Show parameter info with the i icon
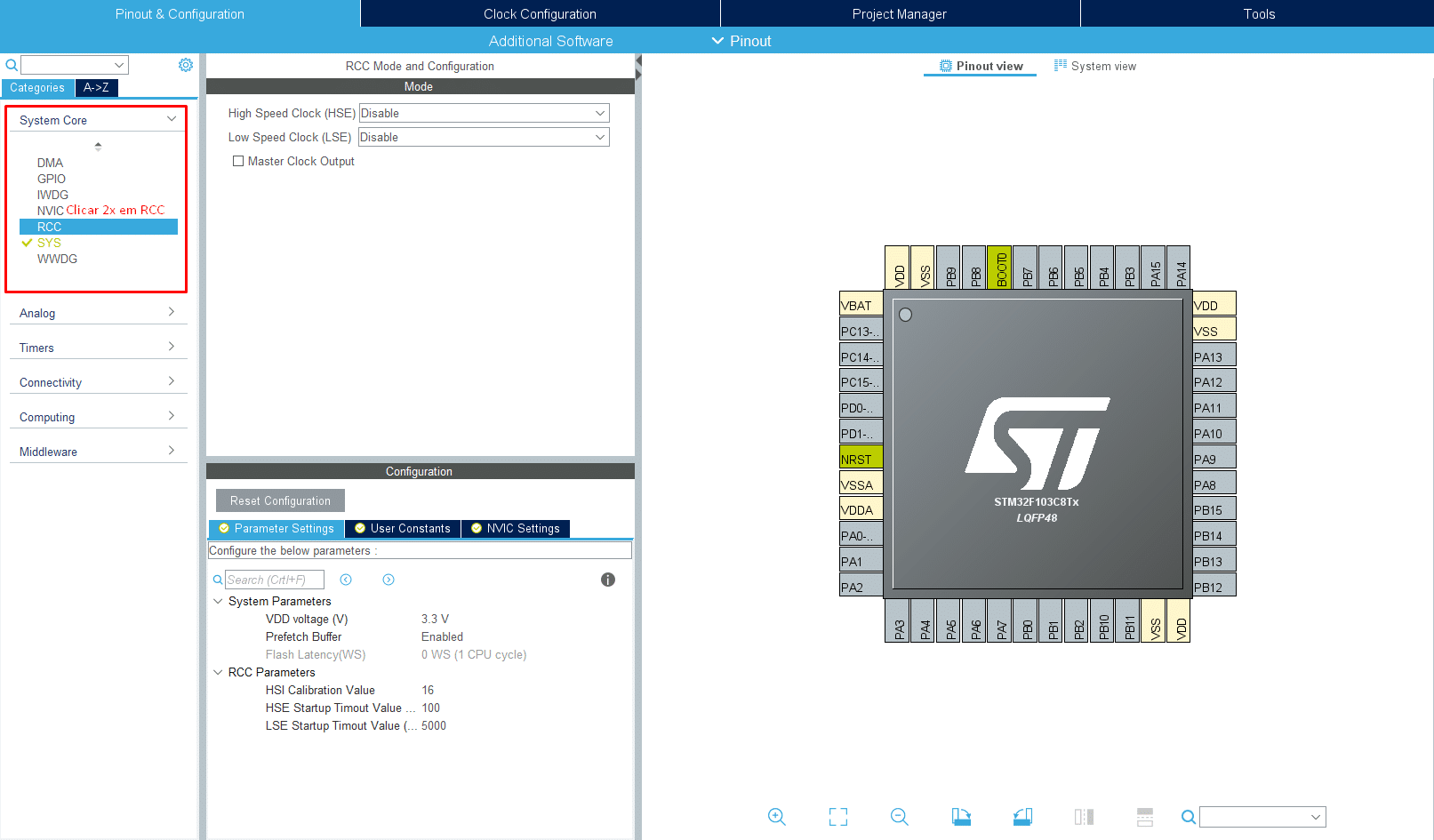Viewport: 1434px width, 840px height. (608, 580)
